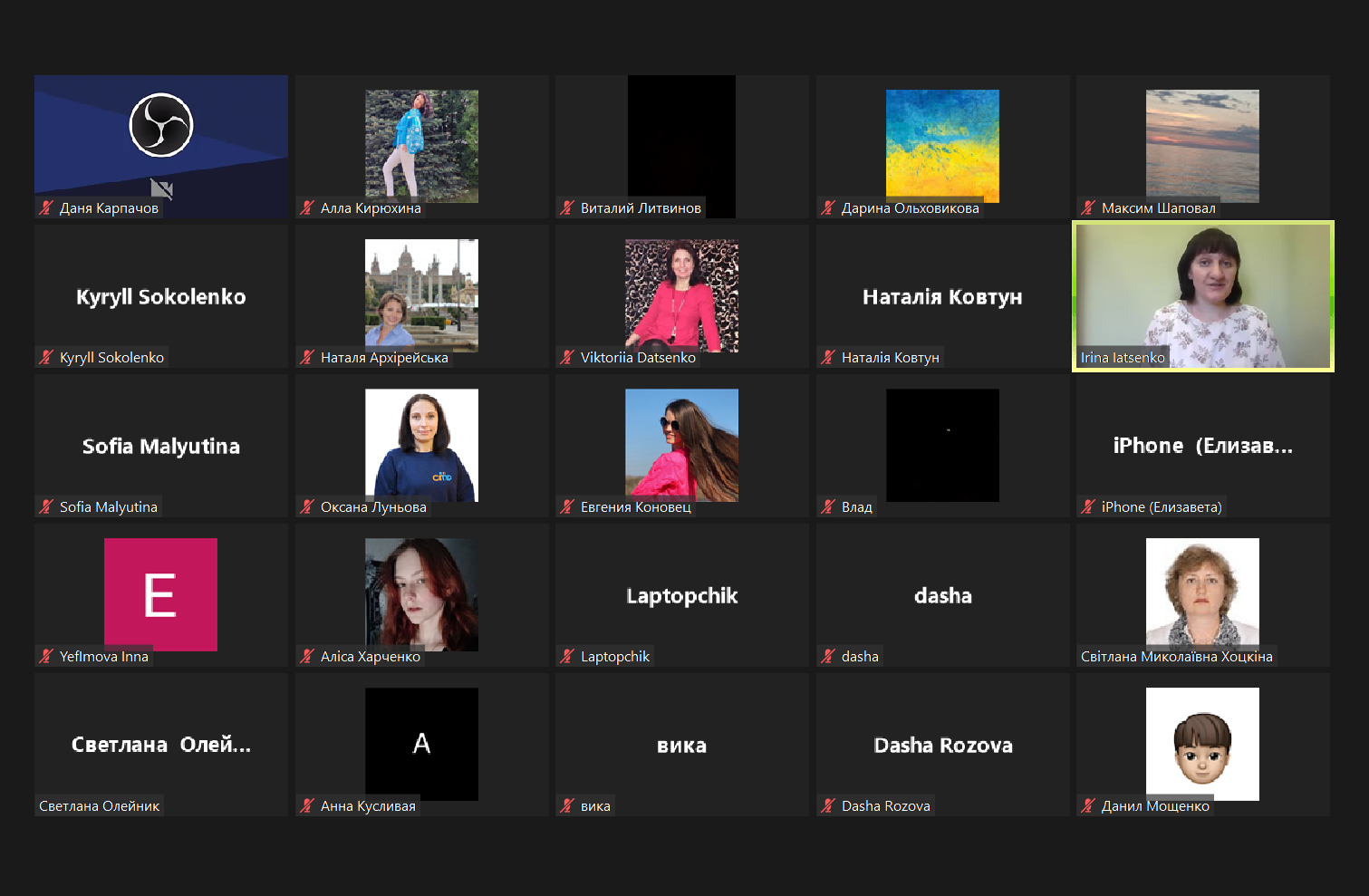Click the muted mic icon beside Дарина Ольховикова
This screenshot has width=1369, height=896.
[x=828, y=207]
